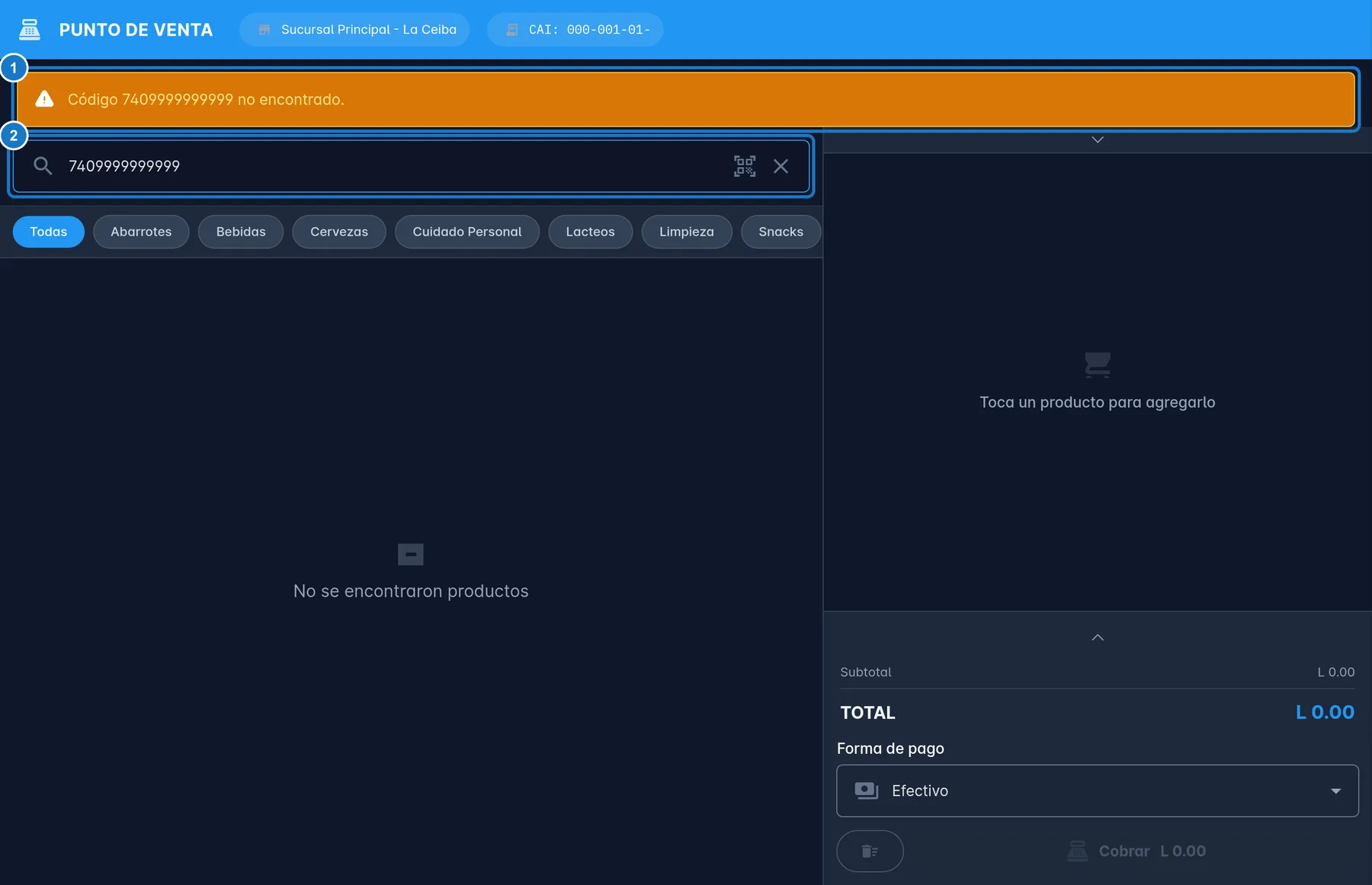Click the empty cart icon
1372x885 pixels.
[x=1098, y=365]
